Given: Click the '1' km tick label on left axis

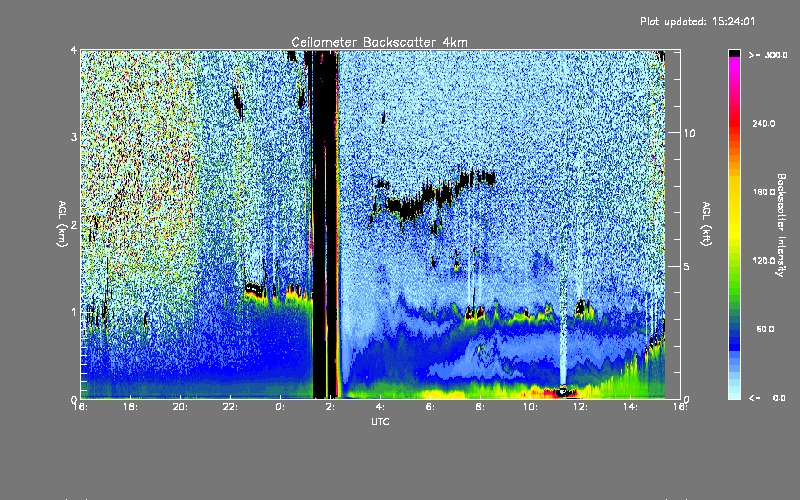Looking at the screenshot, I should (74, 312).
